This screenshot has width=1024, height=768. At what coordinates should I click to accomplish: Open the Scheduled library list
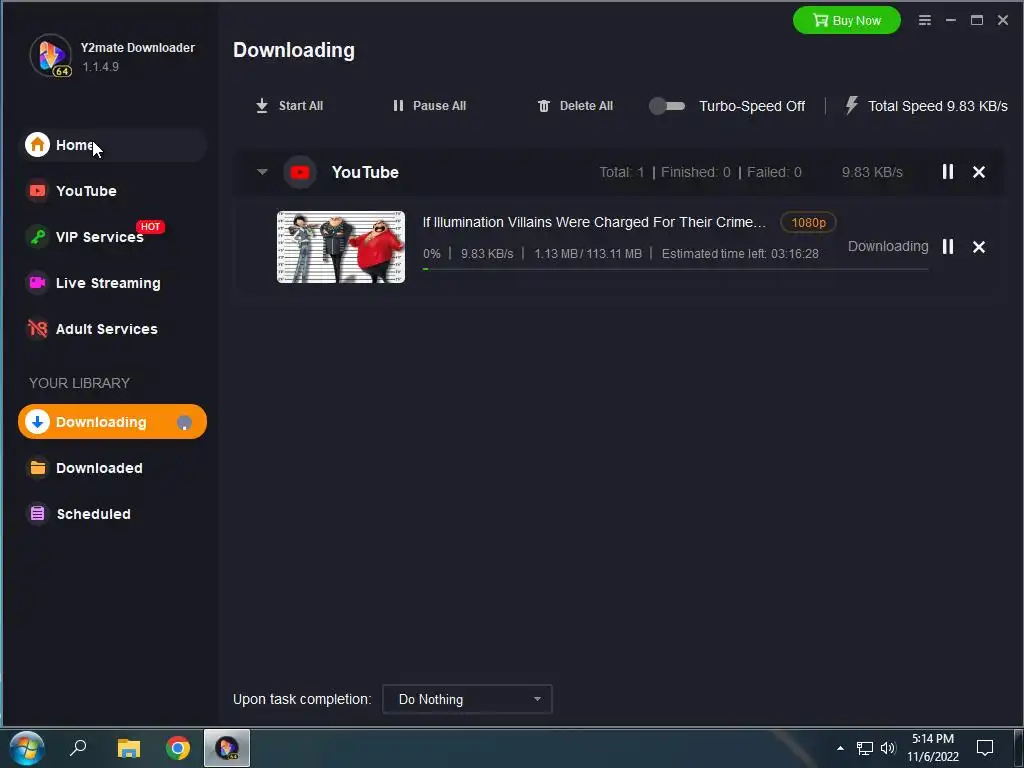tap(112, 514)
